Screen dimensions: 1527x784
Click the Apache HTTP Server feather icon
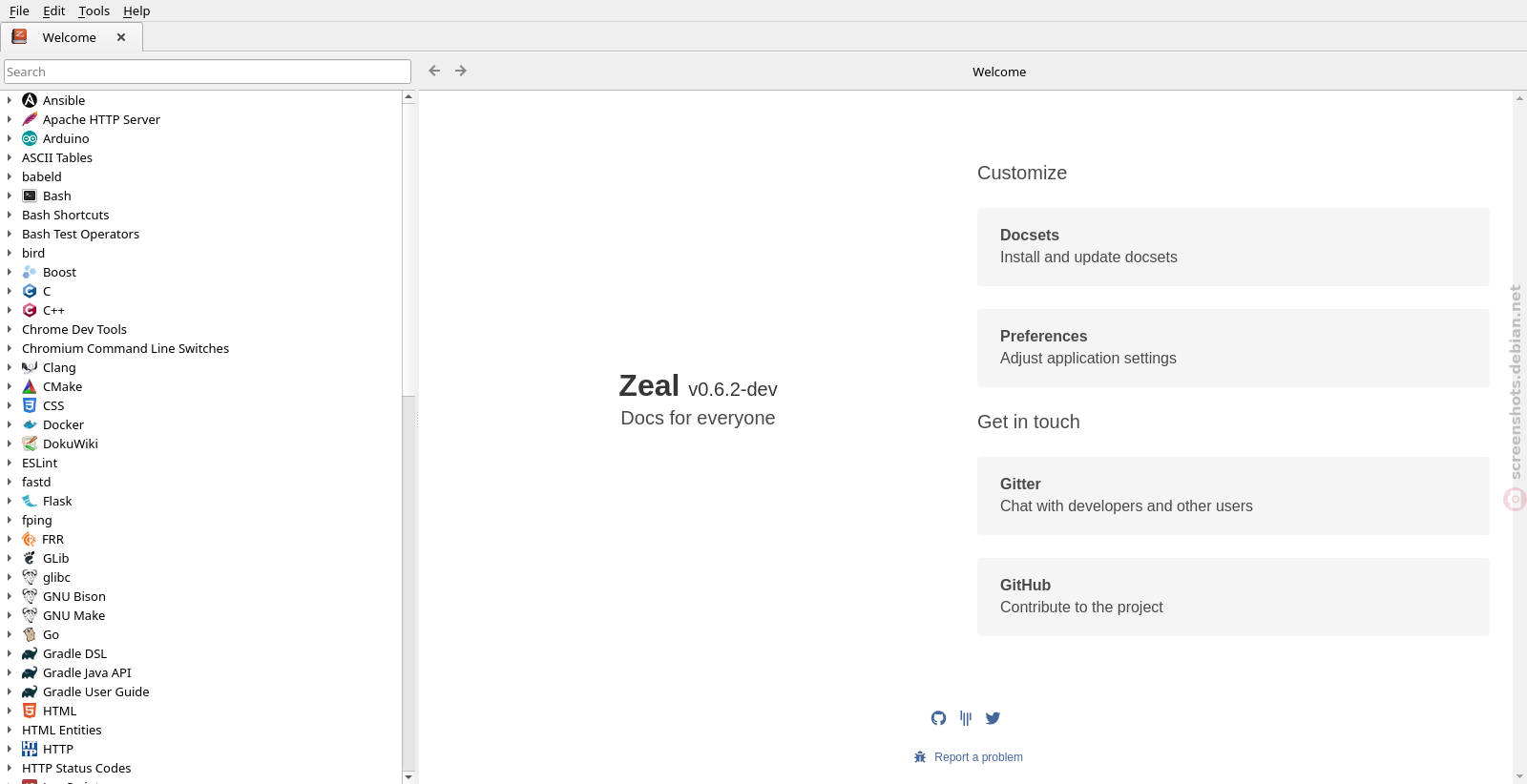pyautogui.click(x=30, y=119)
